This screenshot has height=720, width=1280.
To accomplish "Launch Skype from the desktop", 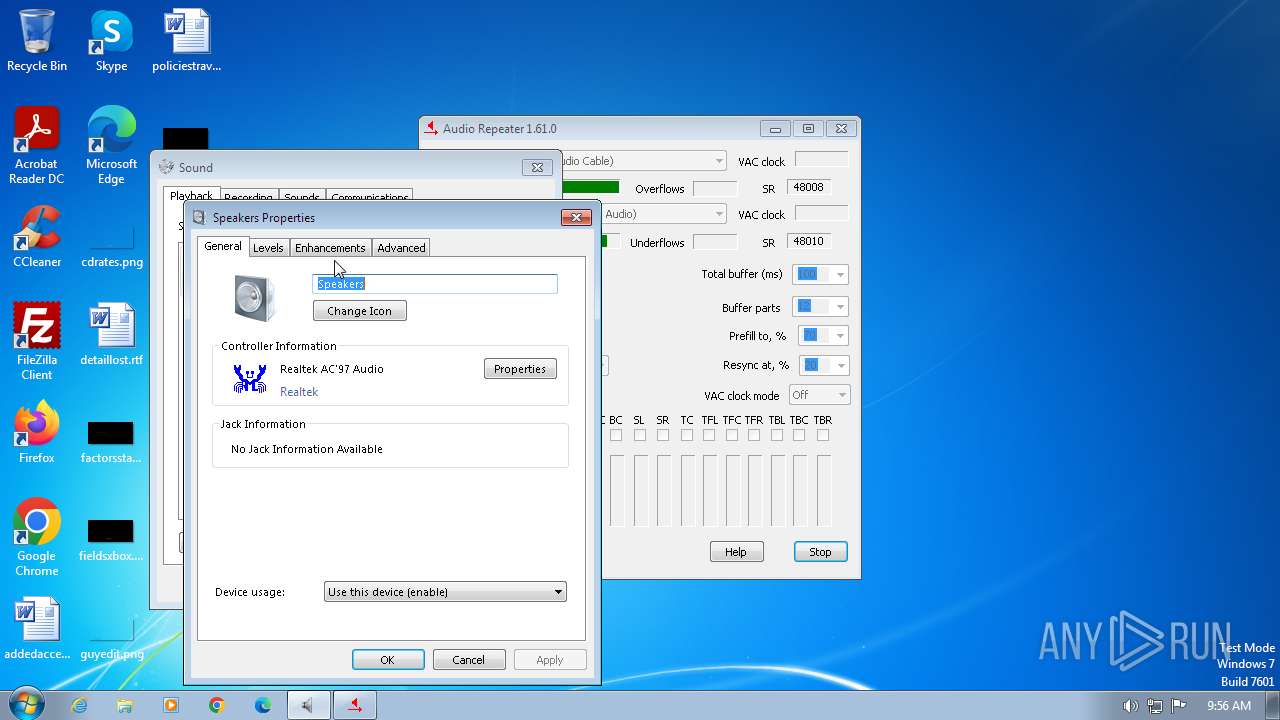I will point(111,41).
